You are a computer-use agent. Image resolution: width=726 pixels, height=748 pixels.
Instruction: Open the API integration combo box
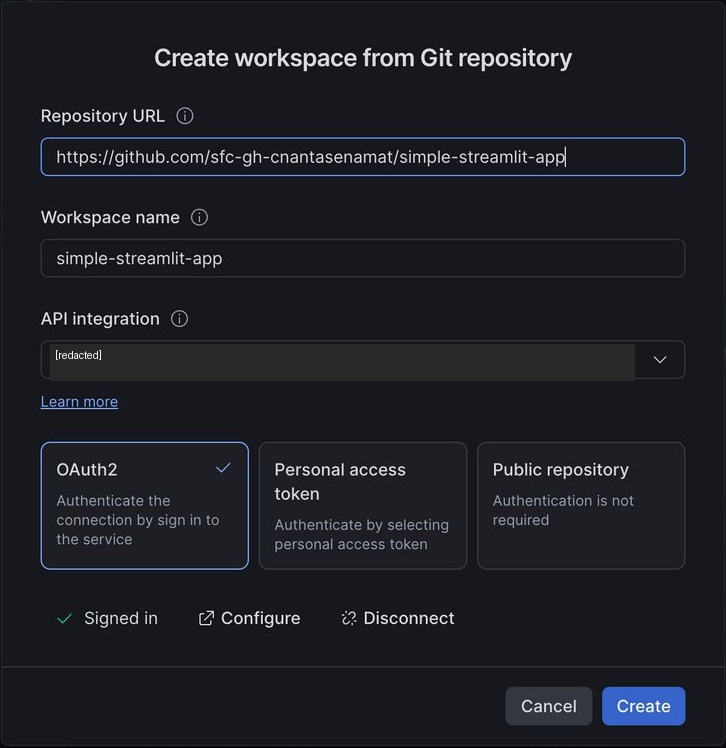click(x=363, y=360)
